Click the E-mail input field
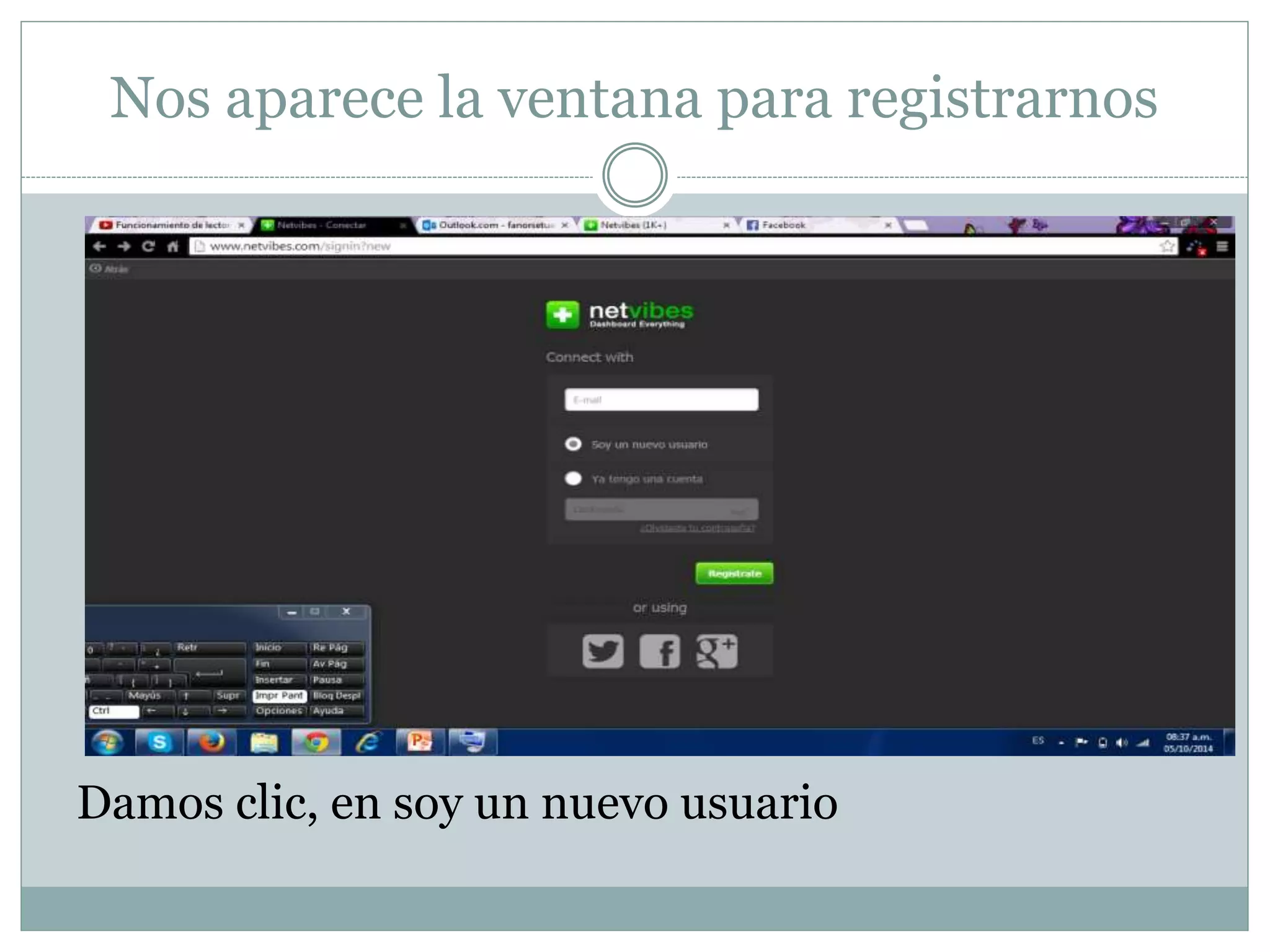Screen dimensions: 1270x952 tap(661, 400)
